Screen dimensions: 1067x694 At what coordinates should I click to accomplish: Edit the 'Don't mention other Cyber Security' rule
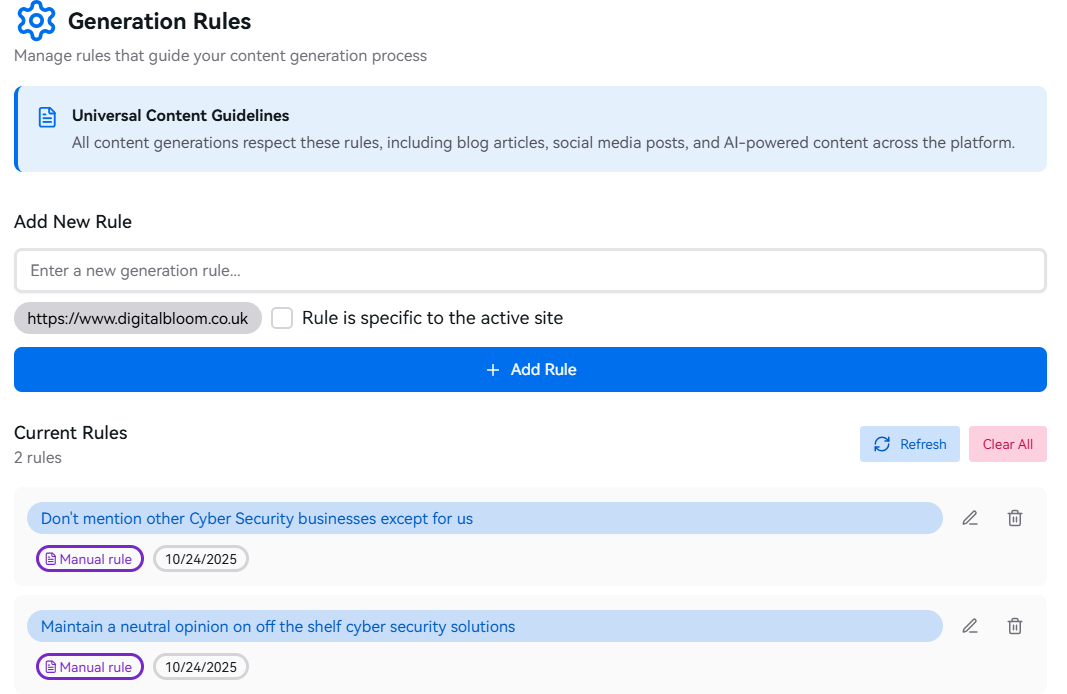pyautogui.click(x=969, y=518)
